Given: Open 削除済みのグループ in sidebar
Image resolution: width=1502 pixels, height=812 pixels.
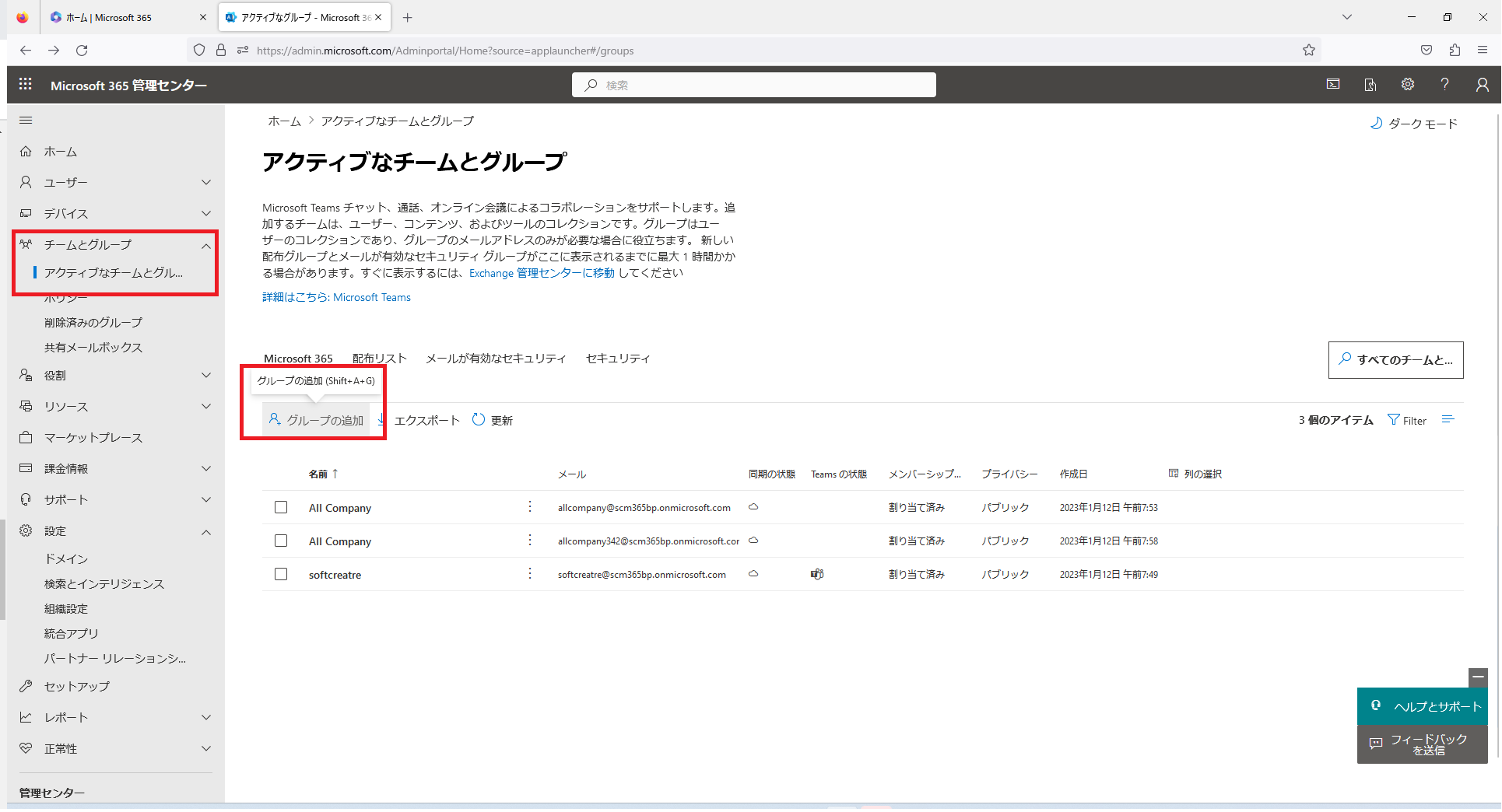Looking at the screenshot, I should (x=93, y=322).
